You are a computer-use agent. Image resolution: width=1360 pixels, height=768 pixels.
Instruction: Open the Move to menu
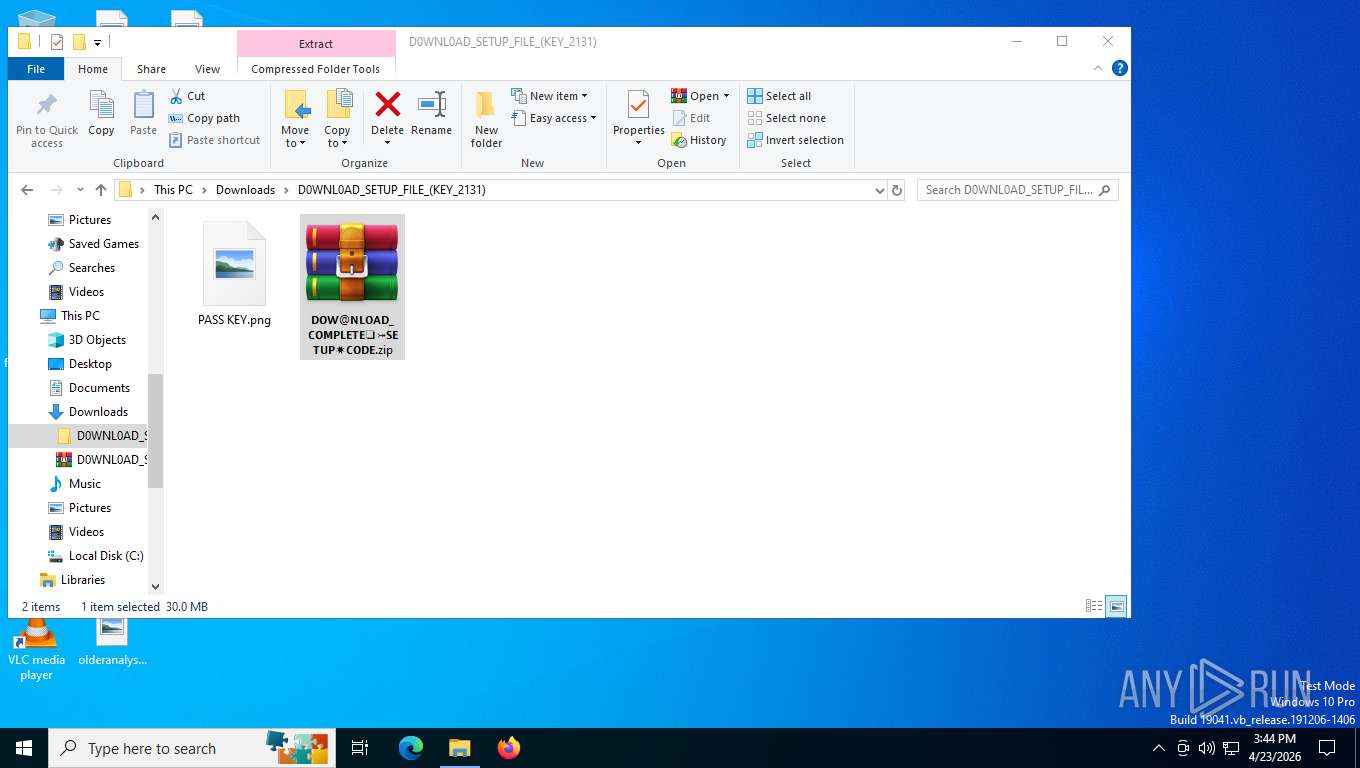click(x=295, y=120)
